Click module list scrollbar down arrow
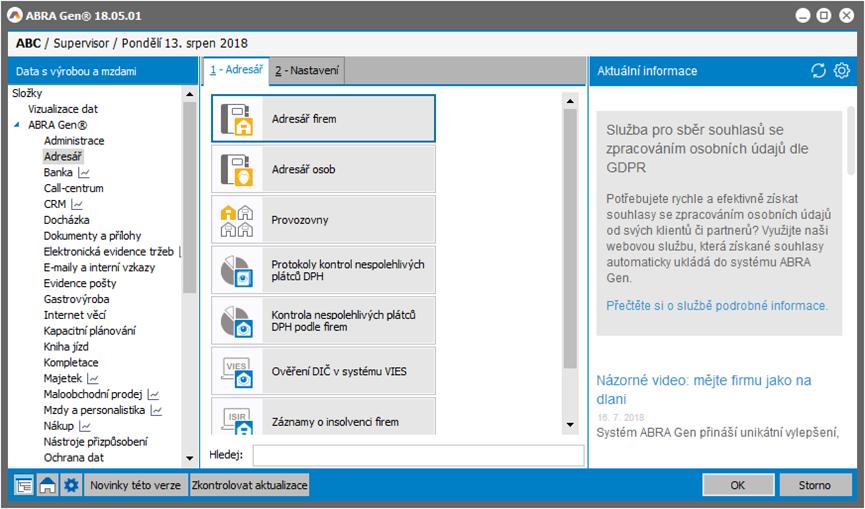865x509 pixels. coord(570,425)
